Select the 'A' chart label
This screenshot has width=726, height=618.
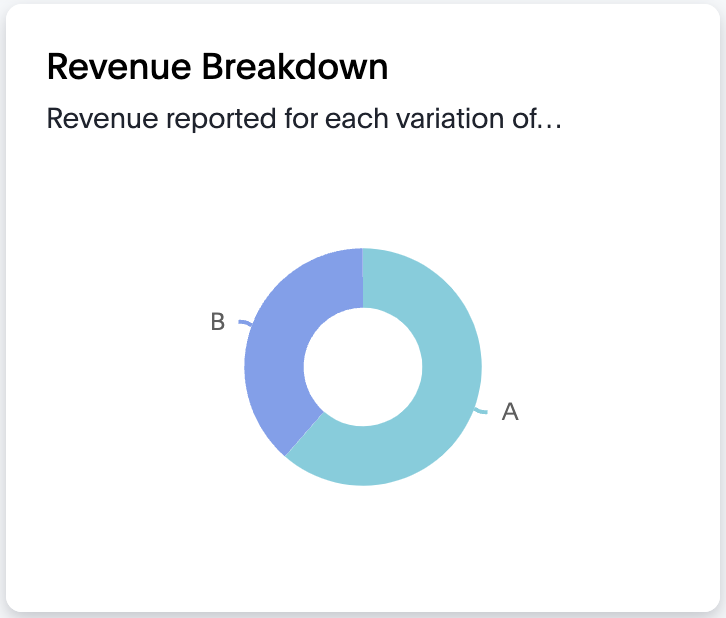click(x=510, y=412)
